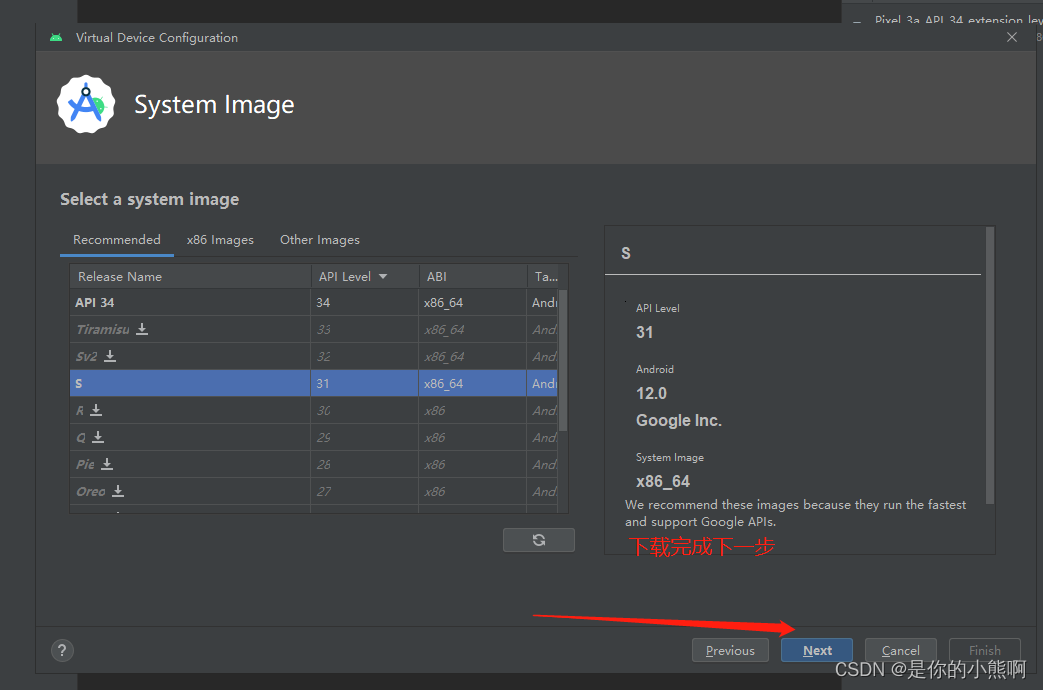
Task: Download the Sv2 system image
Action: (110, 356)
